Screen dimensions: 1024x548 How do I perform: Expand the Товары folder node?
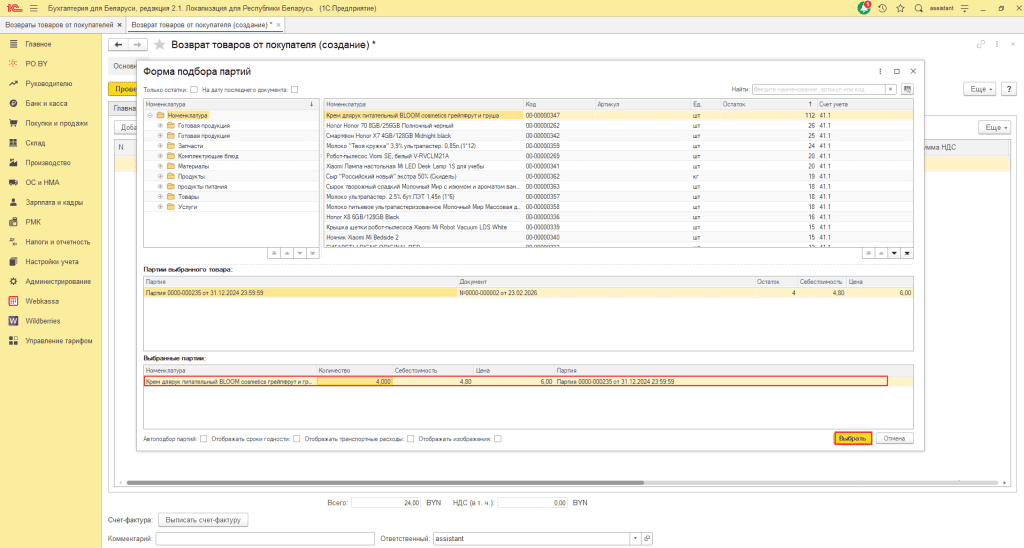(x=161, y=198)
